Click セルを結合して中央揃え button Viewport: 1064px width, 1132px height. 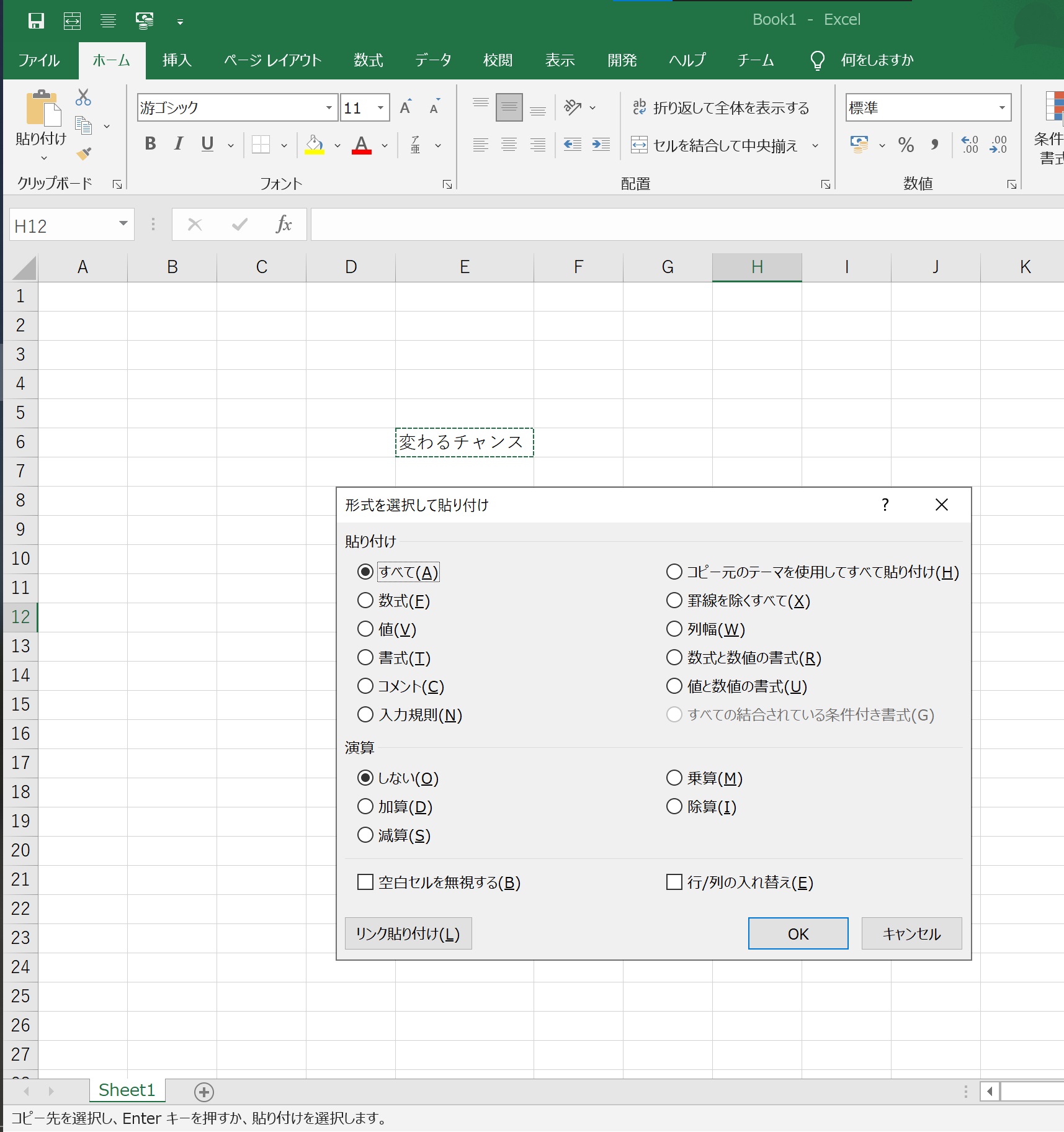(715, 146)
